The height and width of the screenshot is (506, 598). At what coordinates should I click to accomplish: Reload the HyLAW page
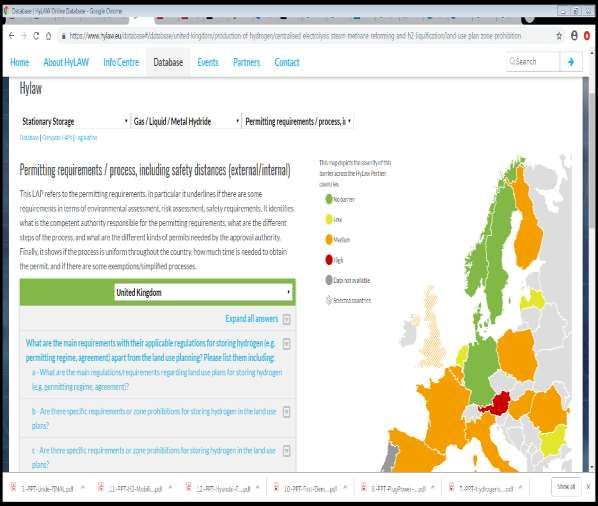(36, 36)
